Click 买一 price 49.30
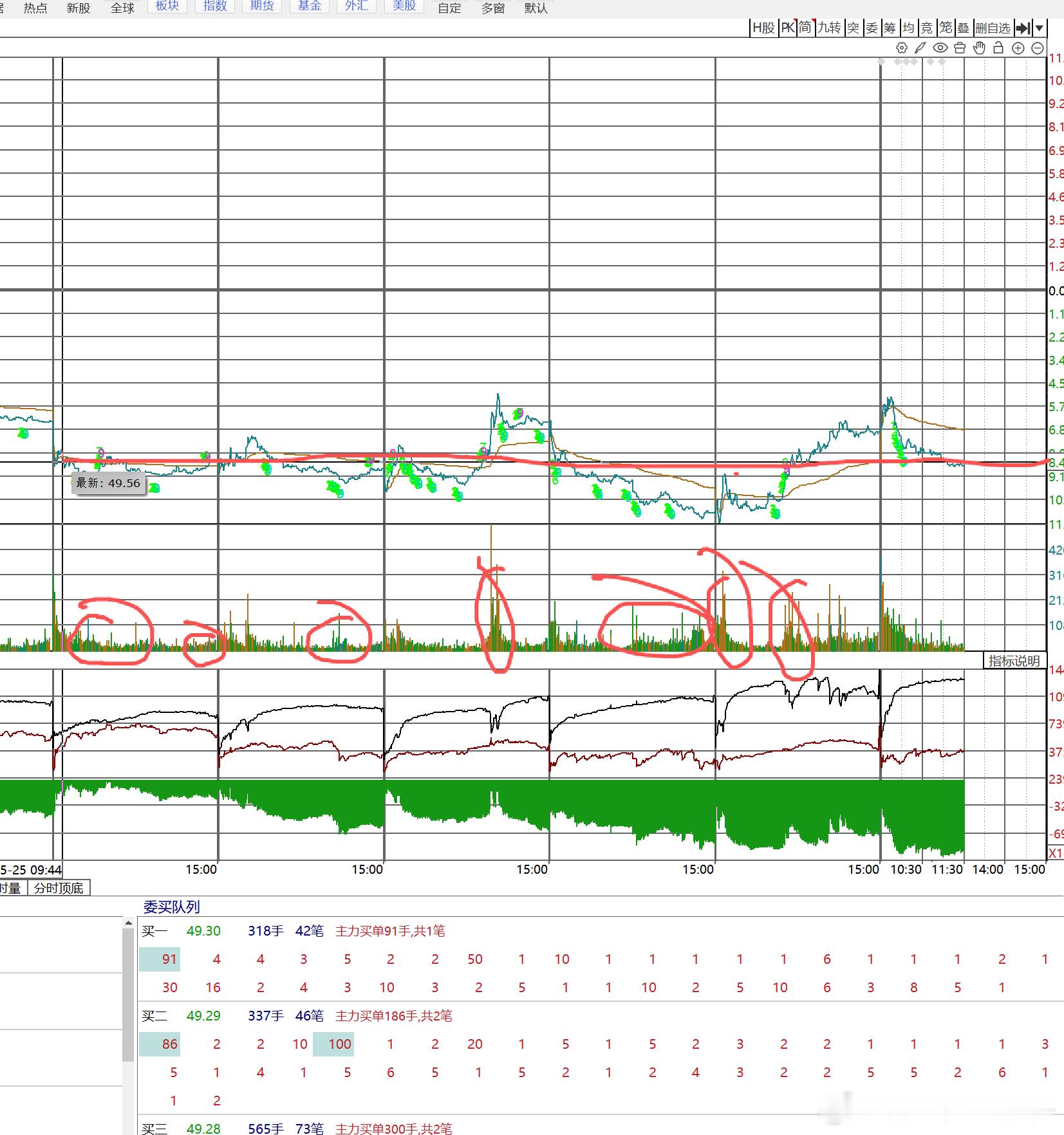 (x=203, y=930)
